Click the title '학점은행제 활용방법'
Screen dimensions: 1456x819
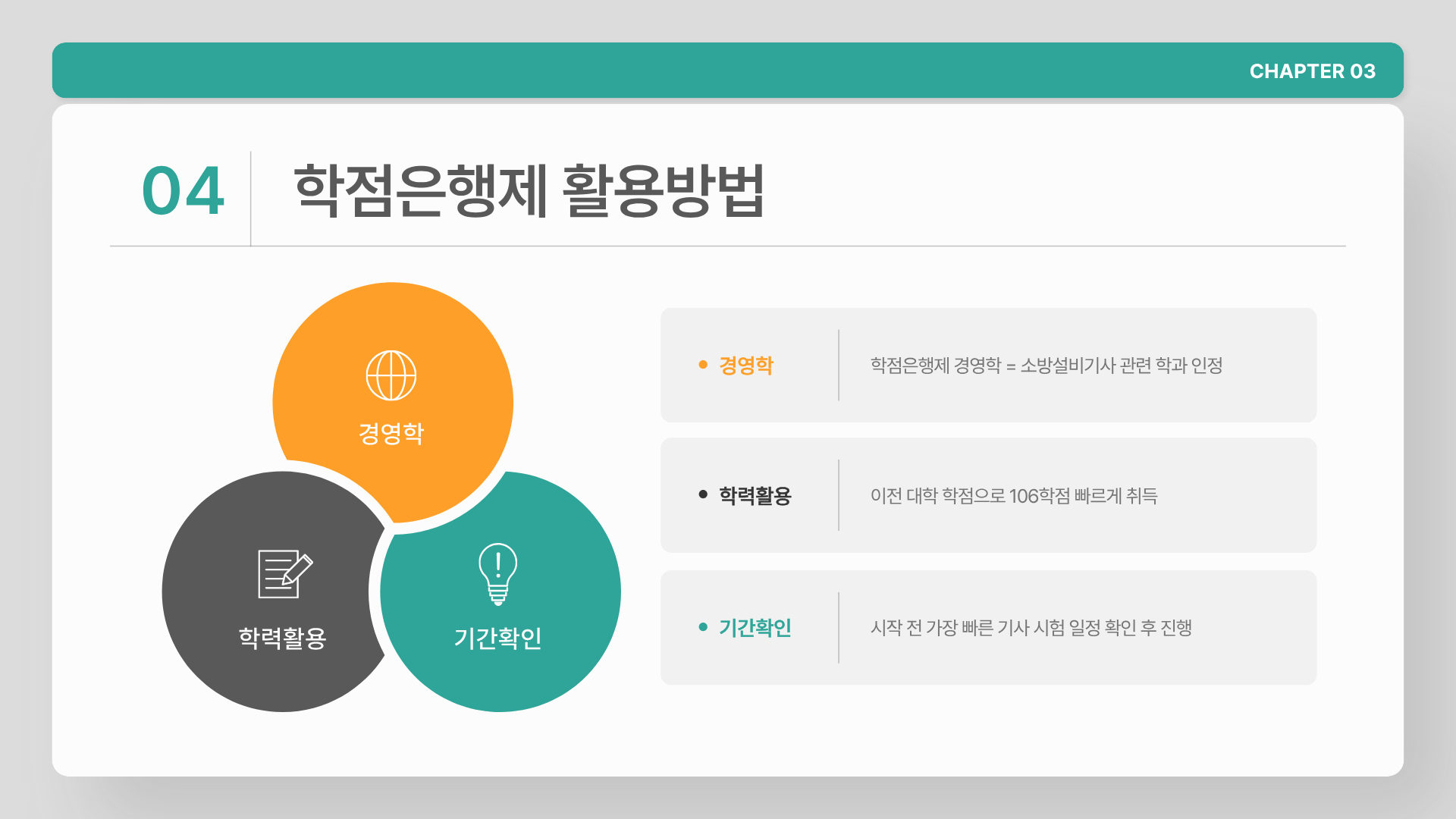[529, 191]
